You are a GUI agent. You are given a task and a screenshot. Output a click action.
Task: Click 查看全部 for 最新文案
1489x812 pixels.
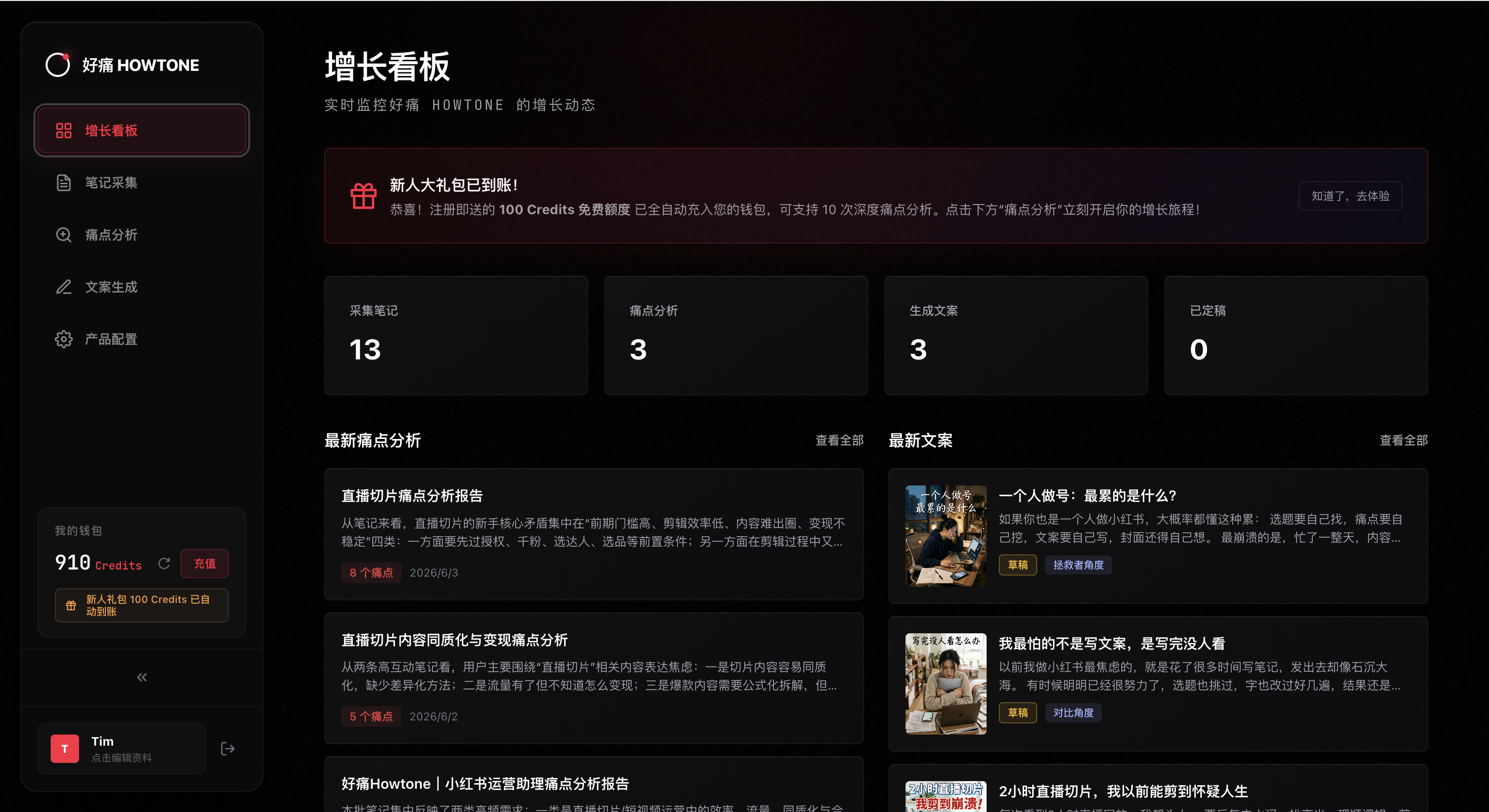coord(1403,440)
